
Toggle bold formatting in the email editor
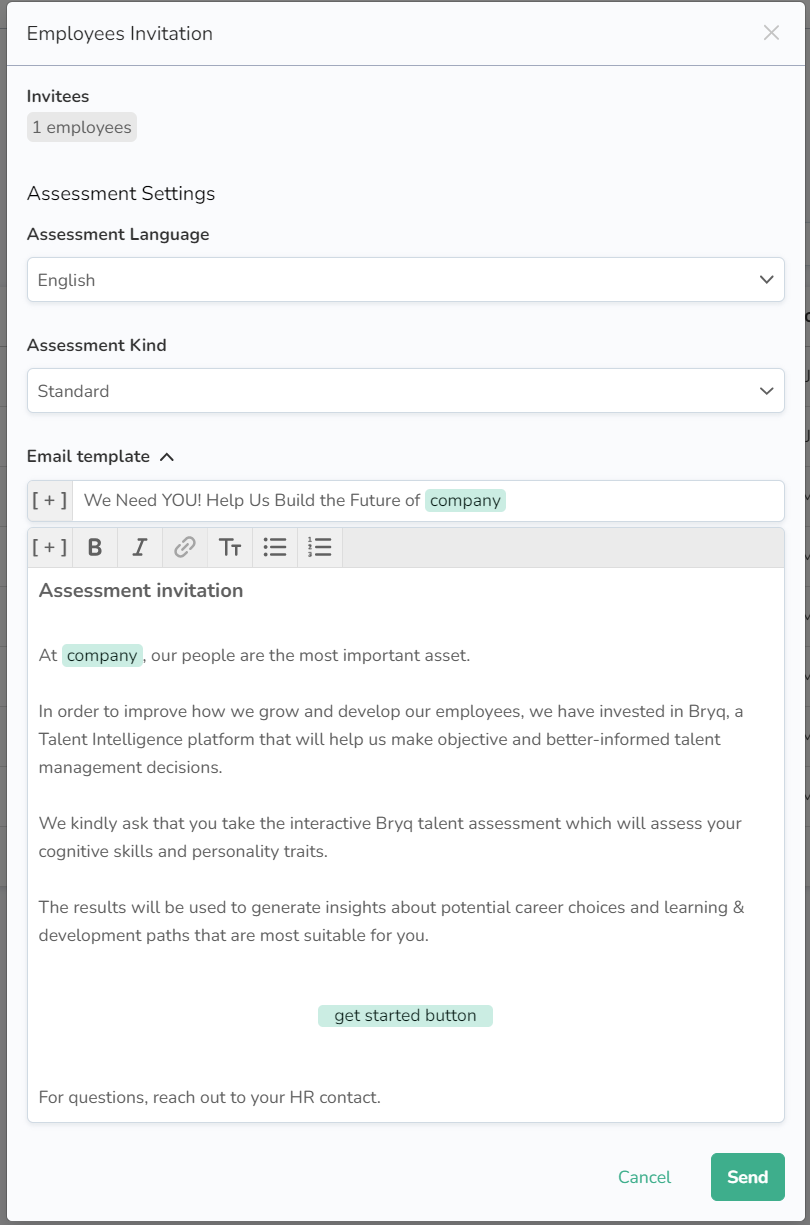tap(95, 547)
